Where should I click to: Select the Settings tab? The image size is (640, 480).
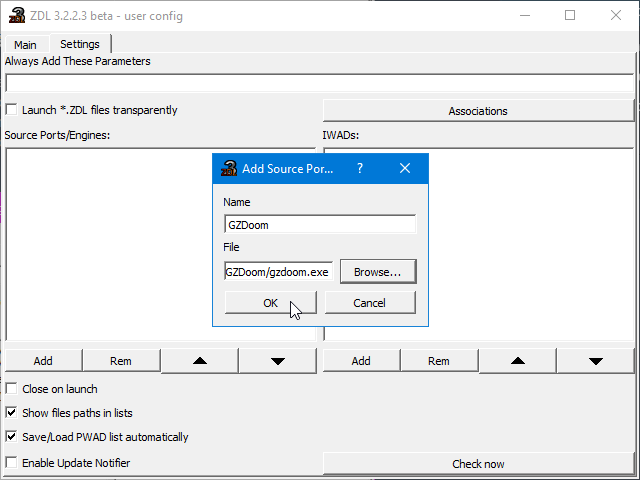point(80,44)
